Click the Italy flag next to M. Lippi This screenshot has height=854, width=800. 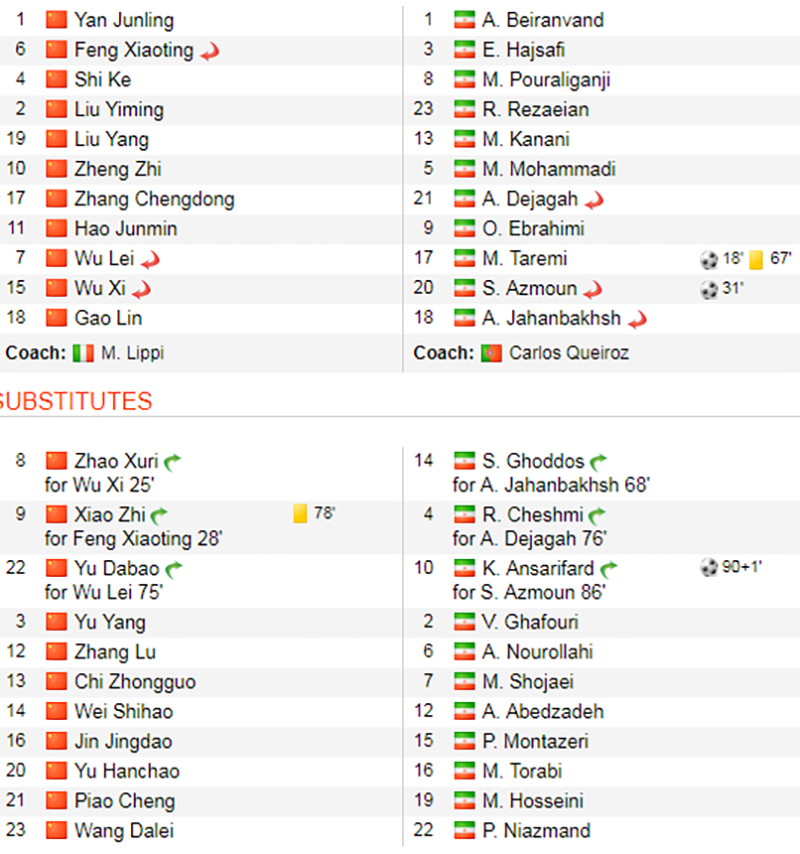click(x=83, y=353)
